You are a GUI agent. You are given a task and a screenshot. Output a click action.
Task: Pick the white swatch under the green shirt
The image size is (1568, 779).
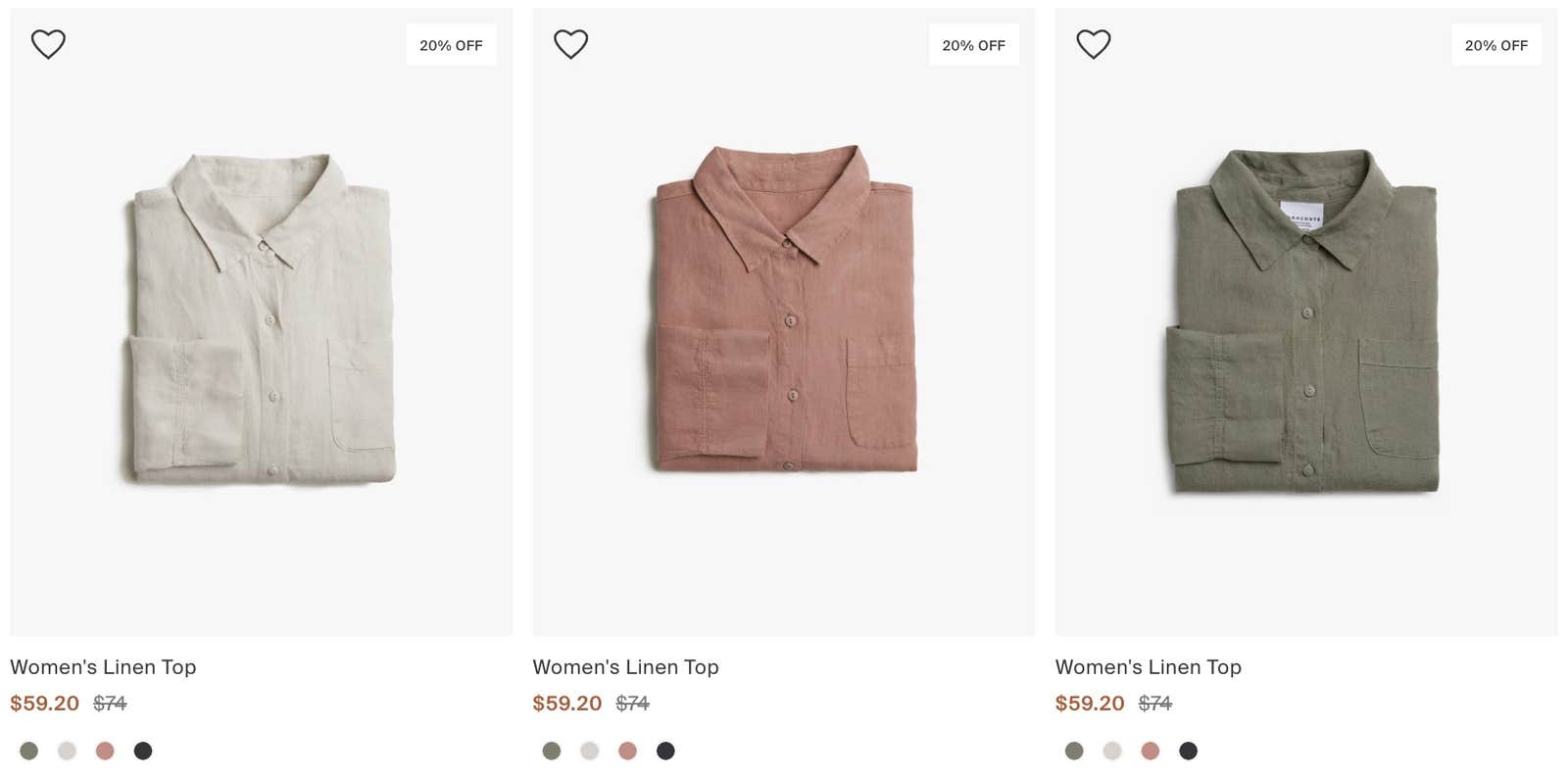1112,751
